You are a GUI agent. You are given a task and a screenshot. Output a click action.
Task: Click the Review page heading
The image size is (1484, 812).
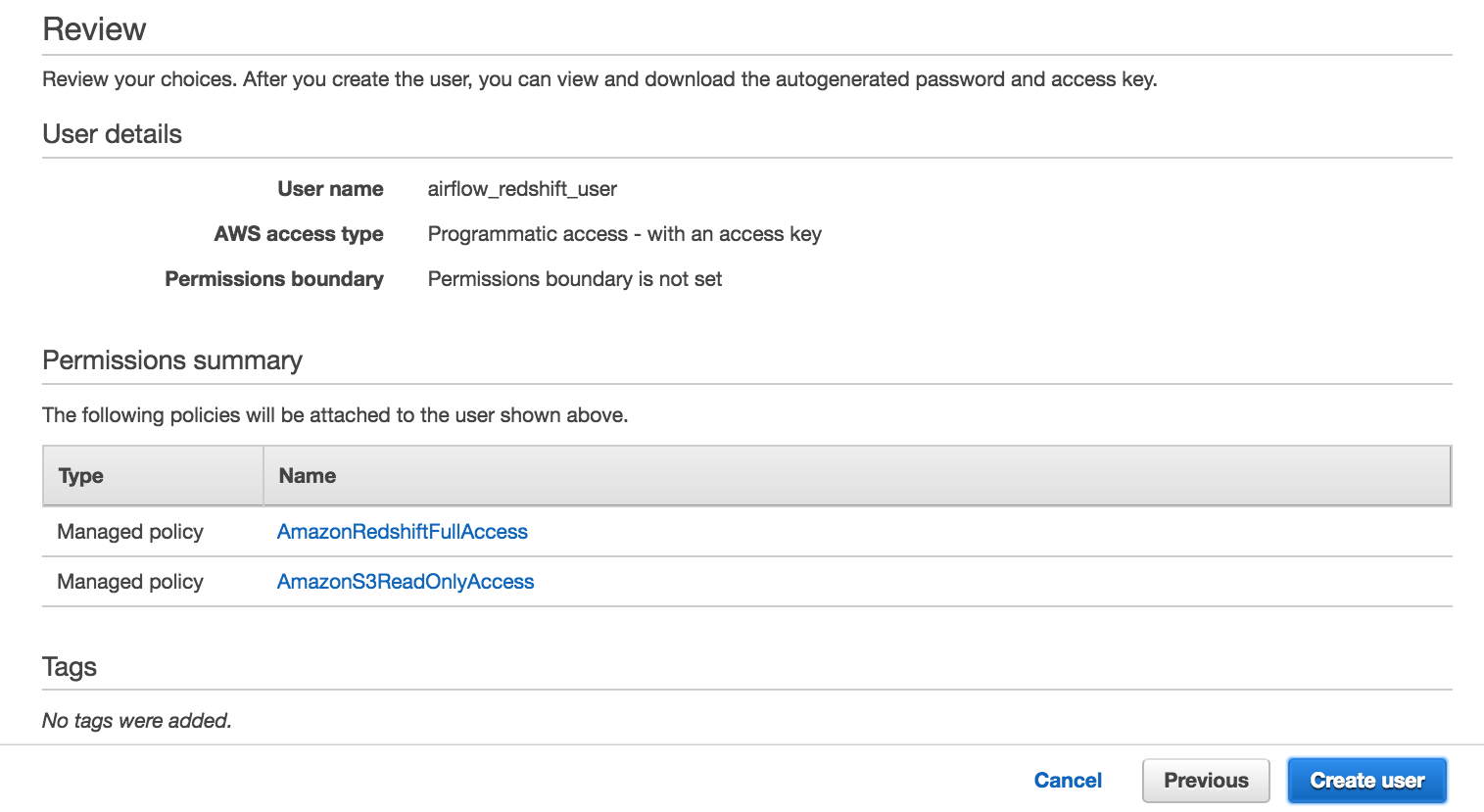click(93, 29)
